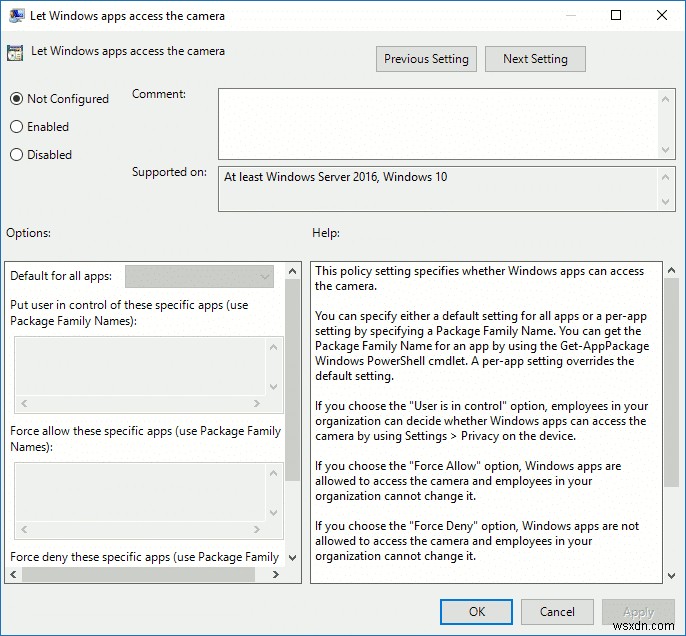The image size is (686, 636).
Task: Maximize the policy dialog window
Action: (616, 15)
